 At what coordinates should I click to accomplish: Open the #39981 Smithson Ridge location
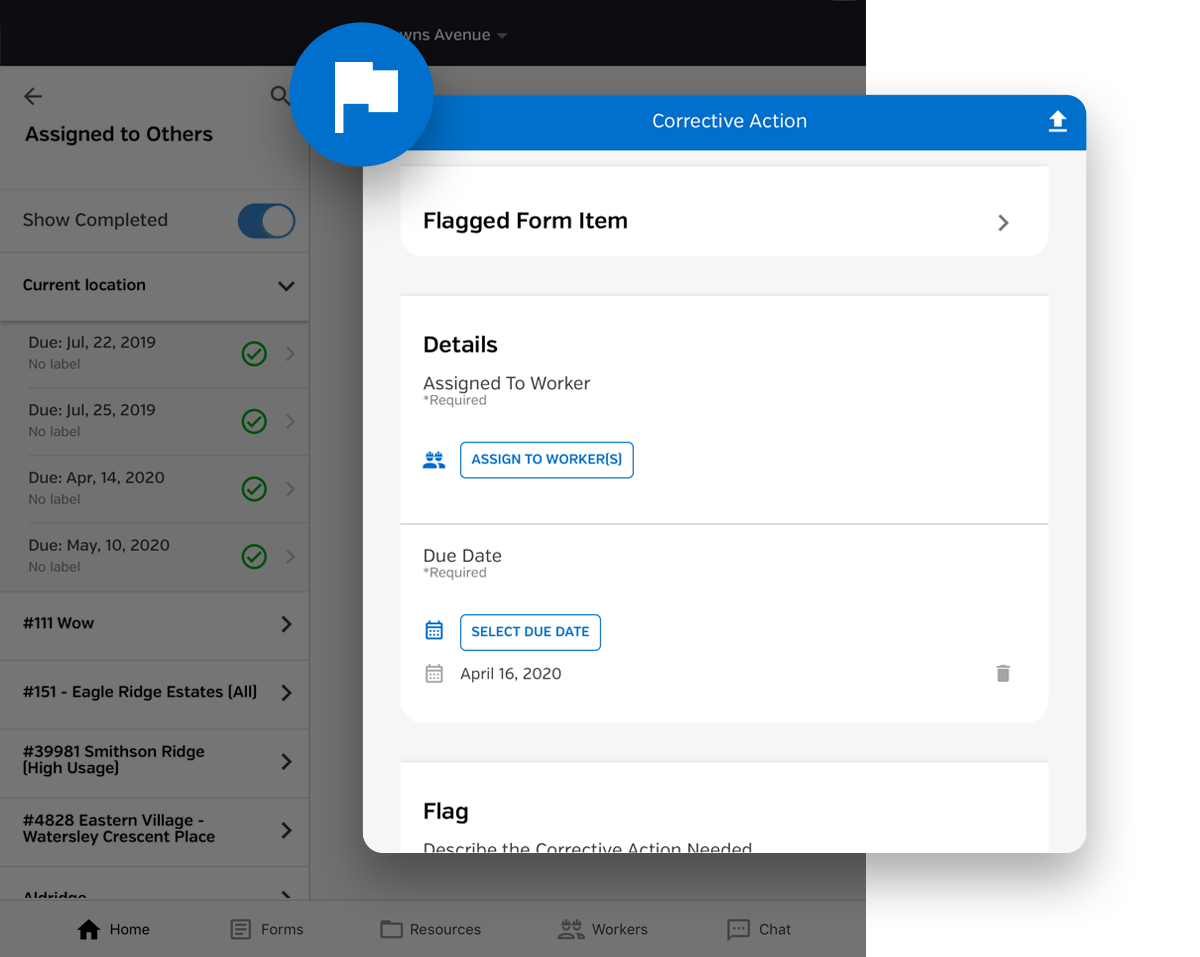[286, 762]
